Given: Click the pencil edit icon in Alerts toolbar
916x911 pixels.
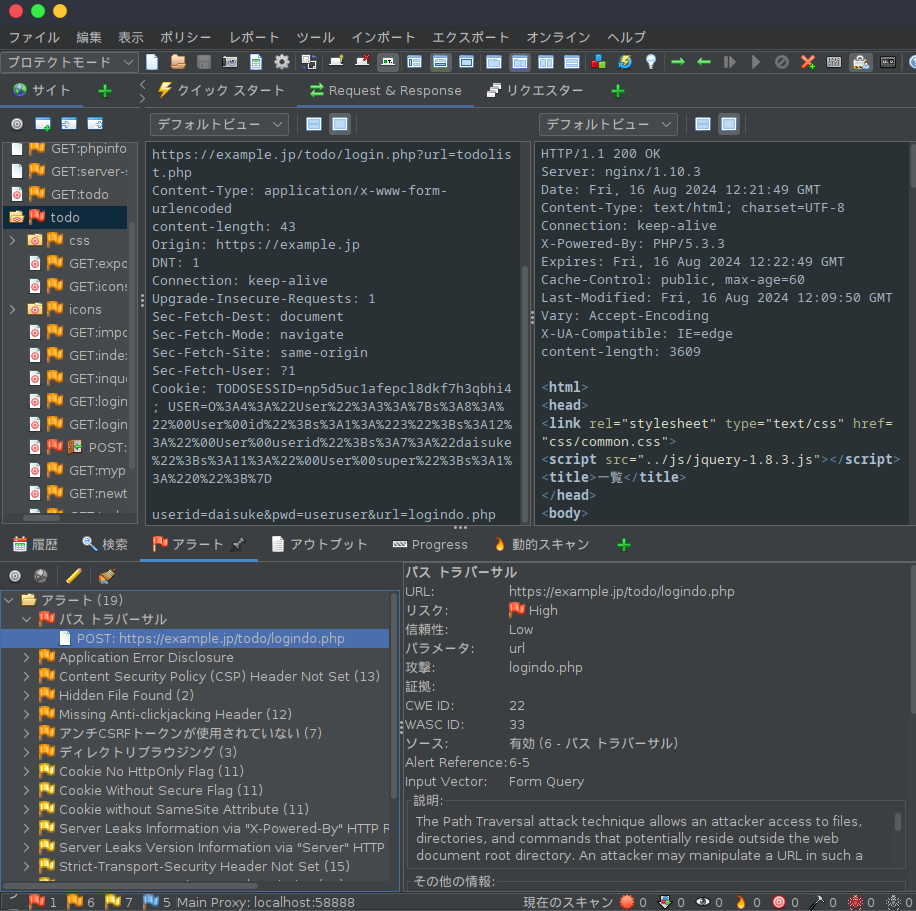Looking at the screenshot, I should [x=74, y=576].
